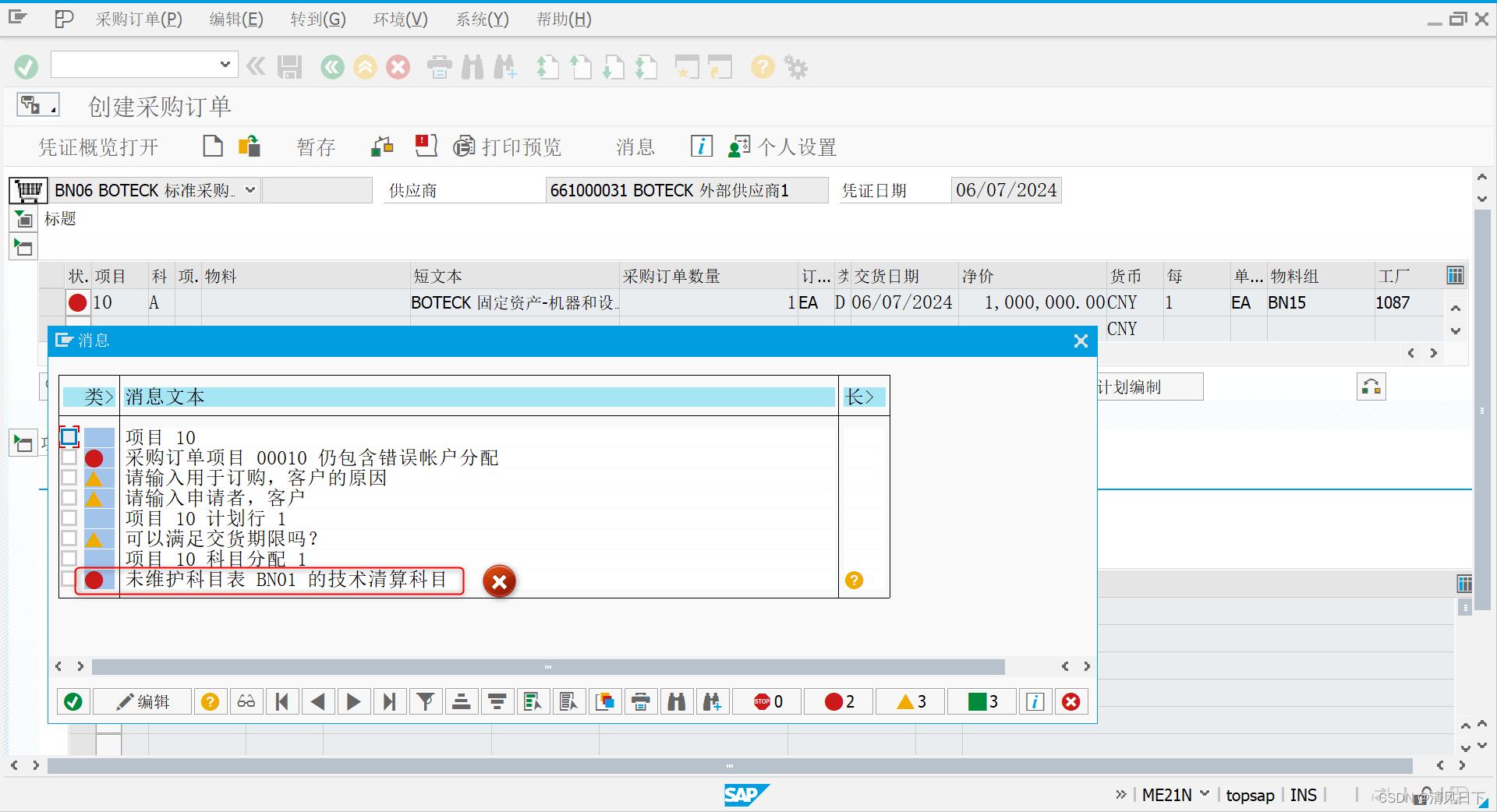Image resolution: width=1497 pixels, height=812 pixels.
Task: Check the box next to 项目 10 message
Action: (x=69, y=437)
